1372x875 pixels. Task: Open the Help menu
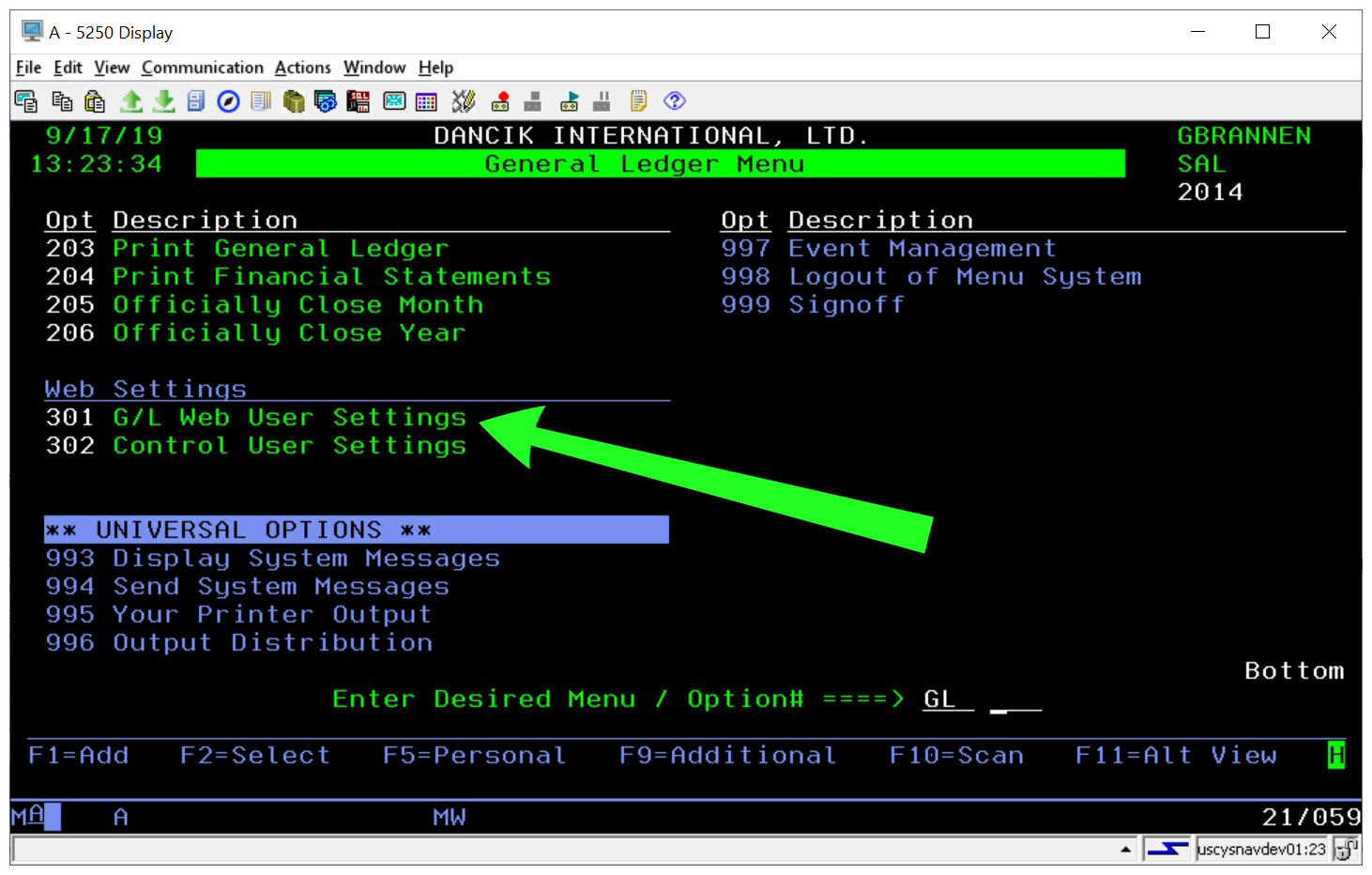435,68
